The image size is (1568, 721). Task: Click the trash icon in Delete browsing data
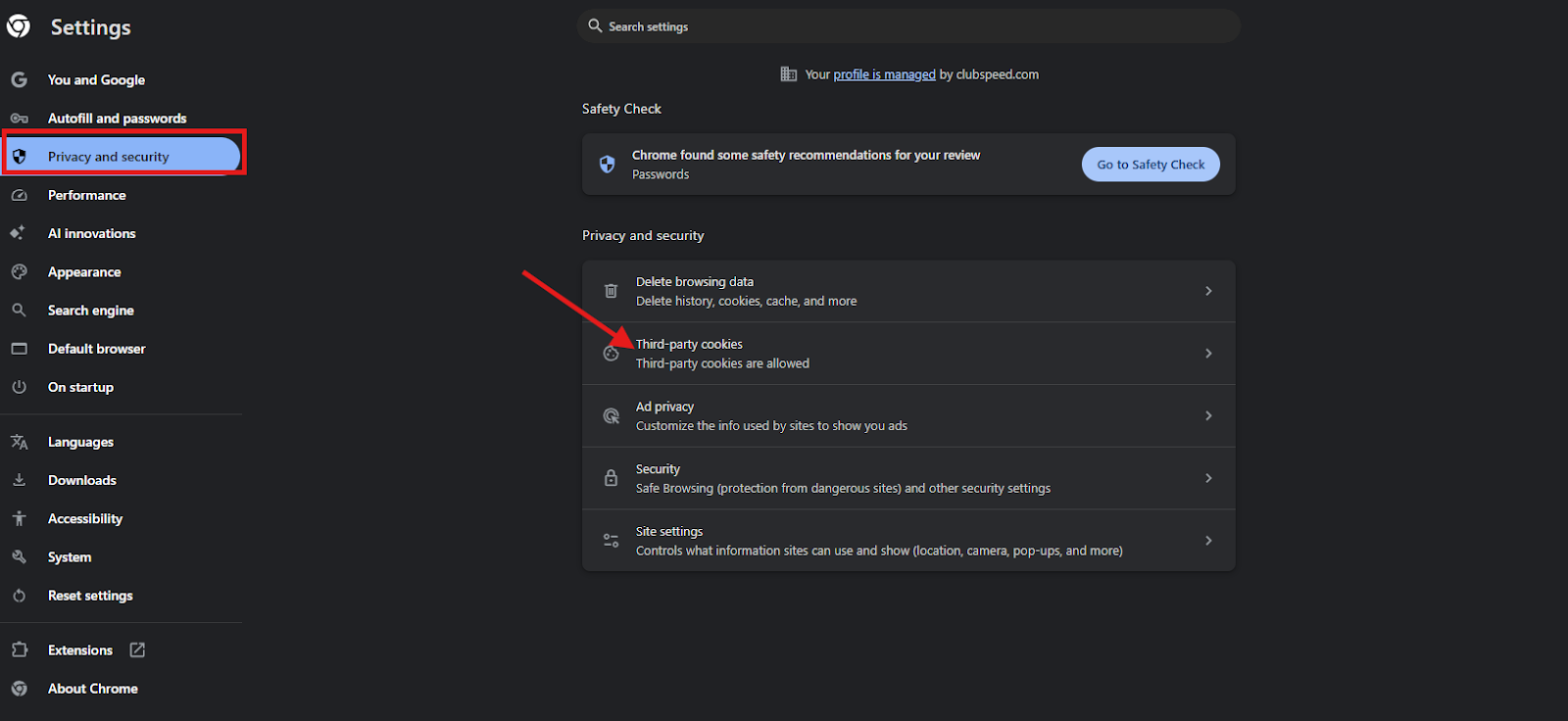pos(611,291)
